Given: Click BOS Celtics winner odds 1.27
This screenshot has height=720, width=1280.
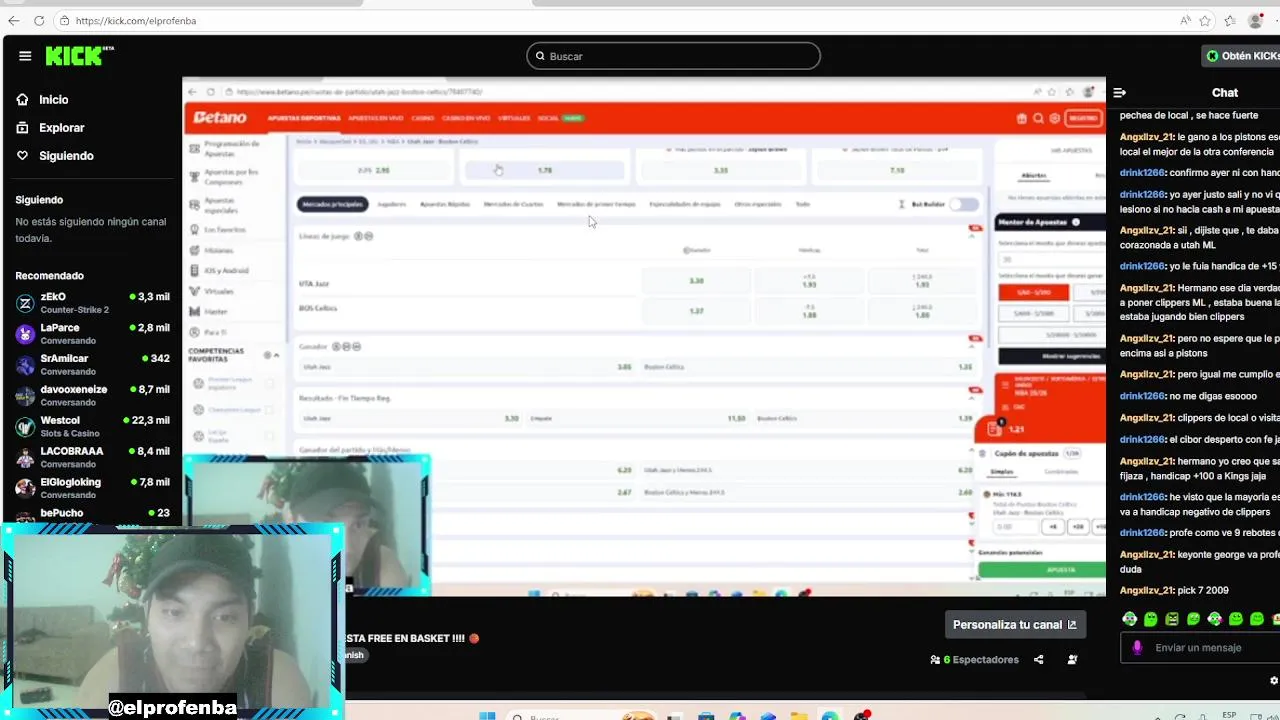Looking at the screenshot, I should point(696,311).
